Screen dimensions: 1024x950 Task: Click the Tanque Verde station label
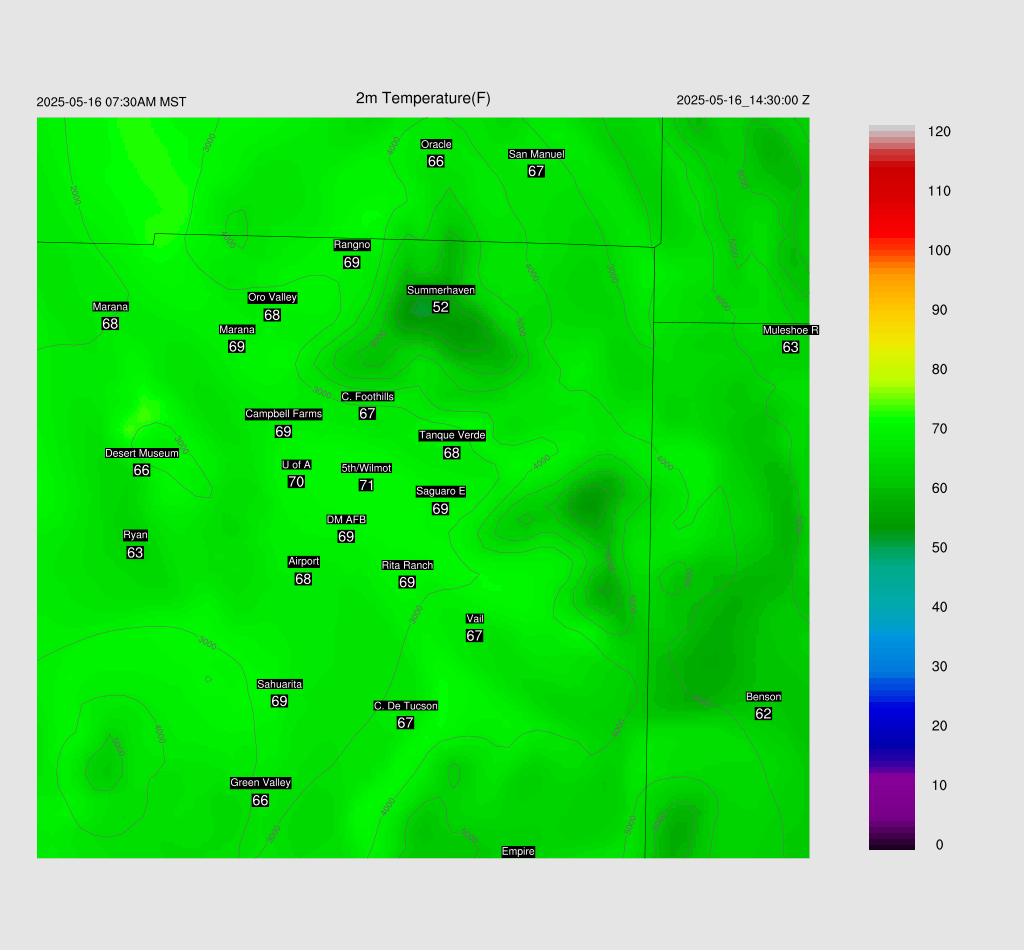[x=452, y=435]
